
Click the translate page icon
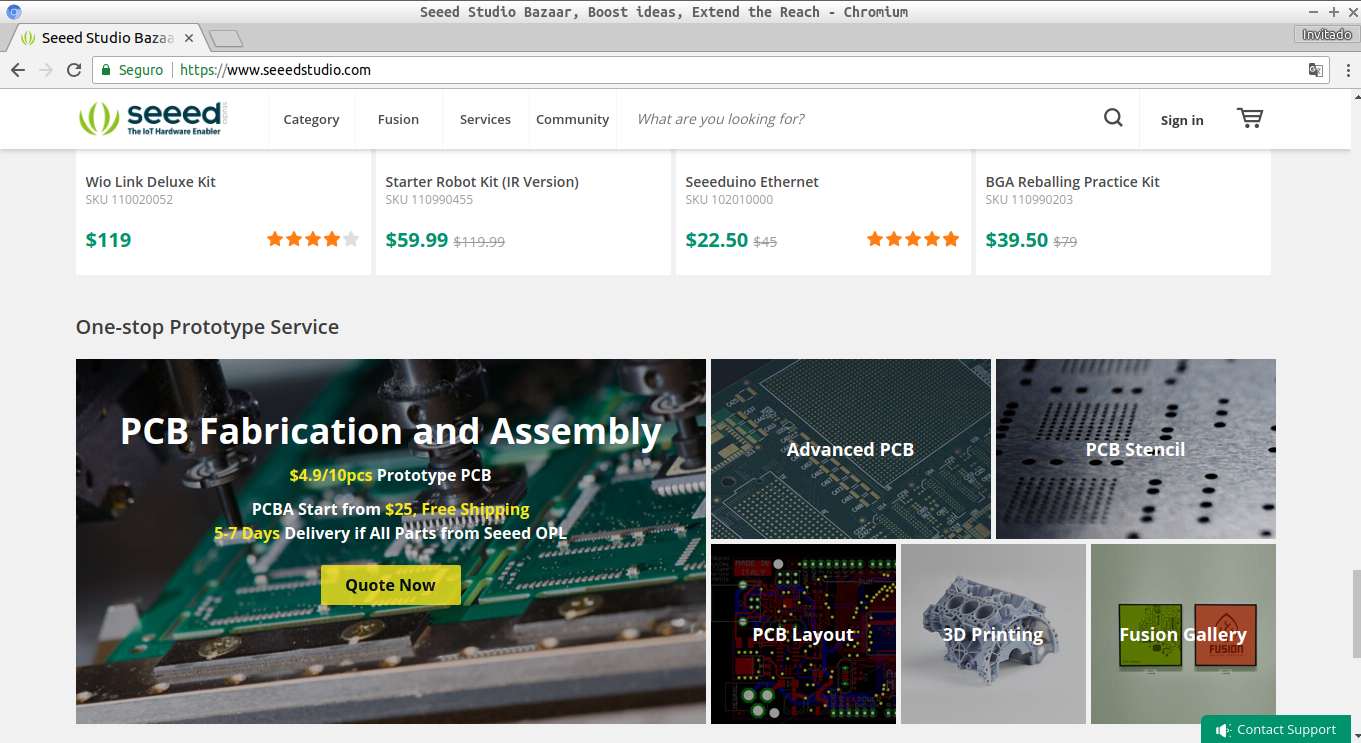(1316, 70)
